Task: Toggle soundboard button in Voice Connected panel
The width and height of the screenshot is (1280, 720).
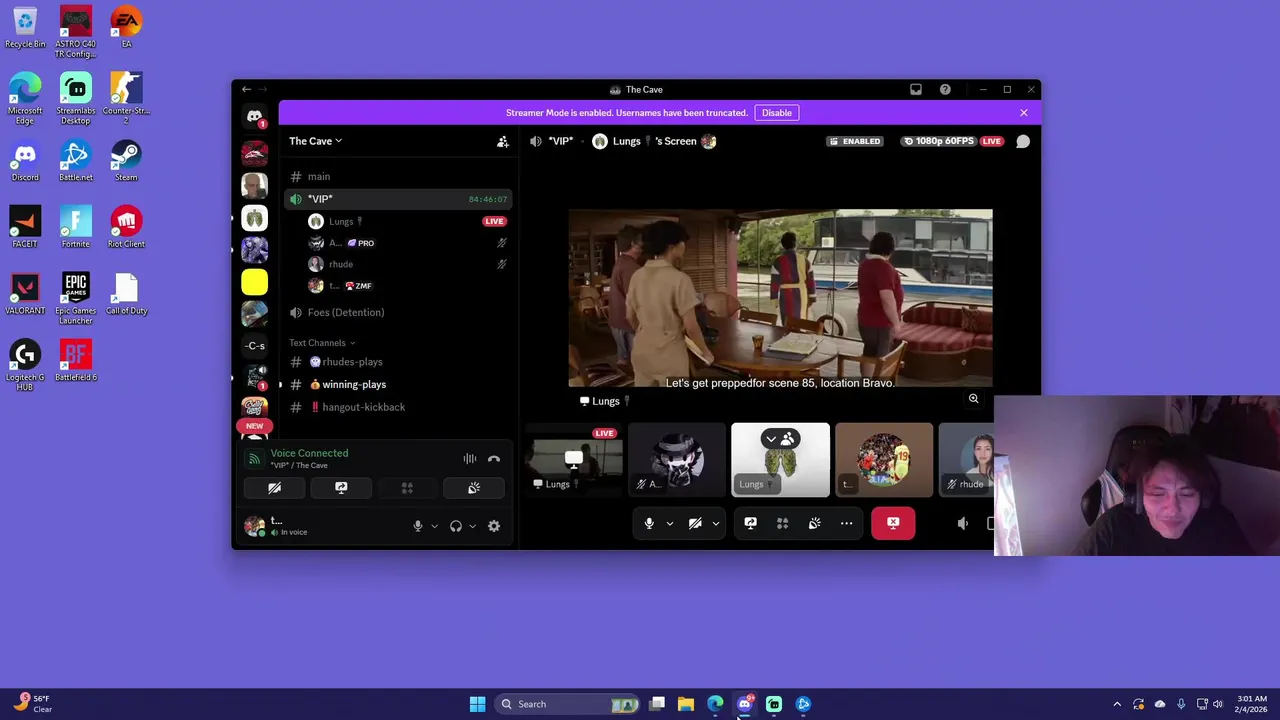Action: [474, 488]
